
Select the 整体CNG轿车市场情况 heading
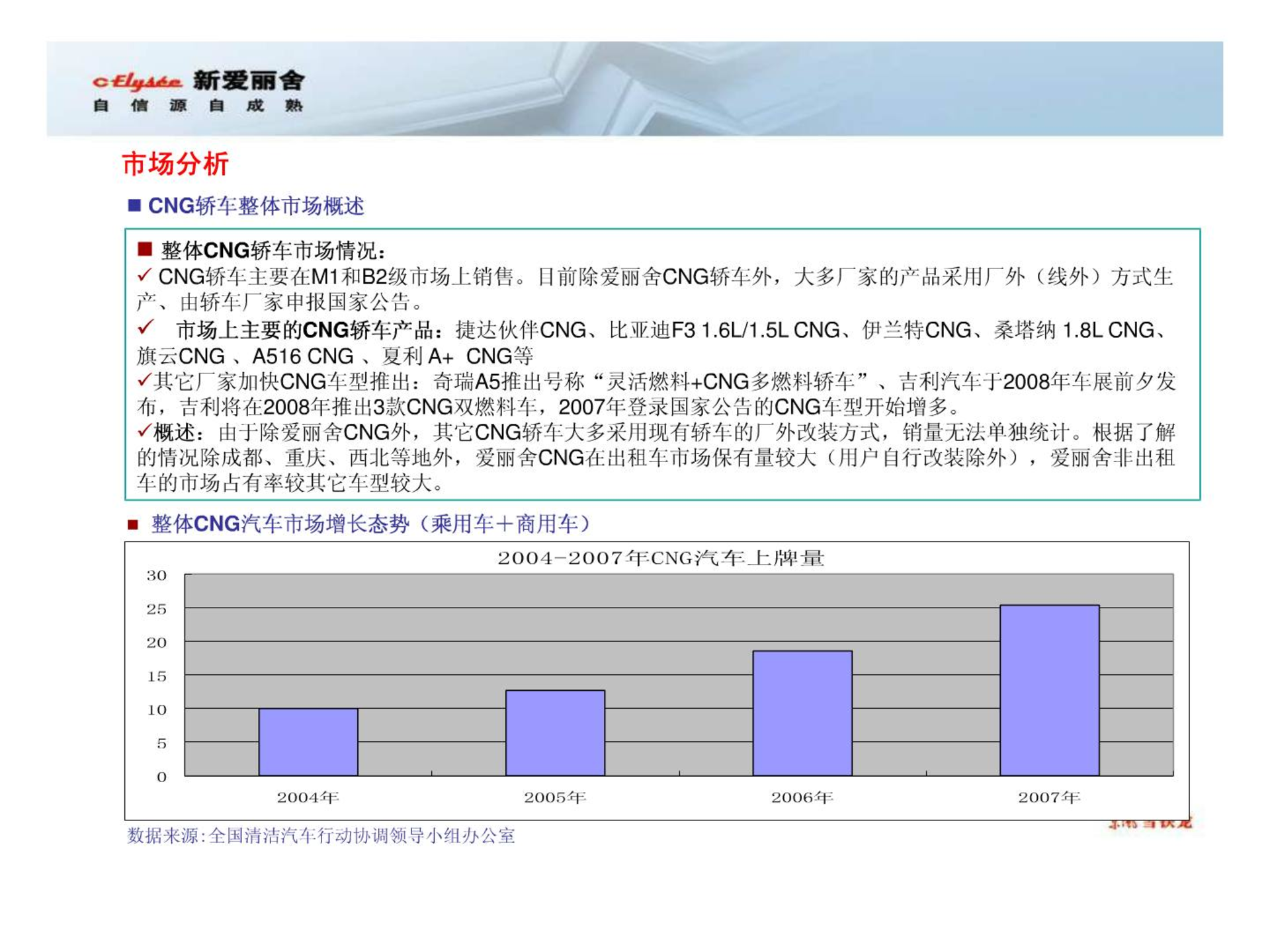(274, 251)
